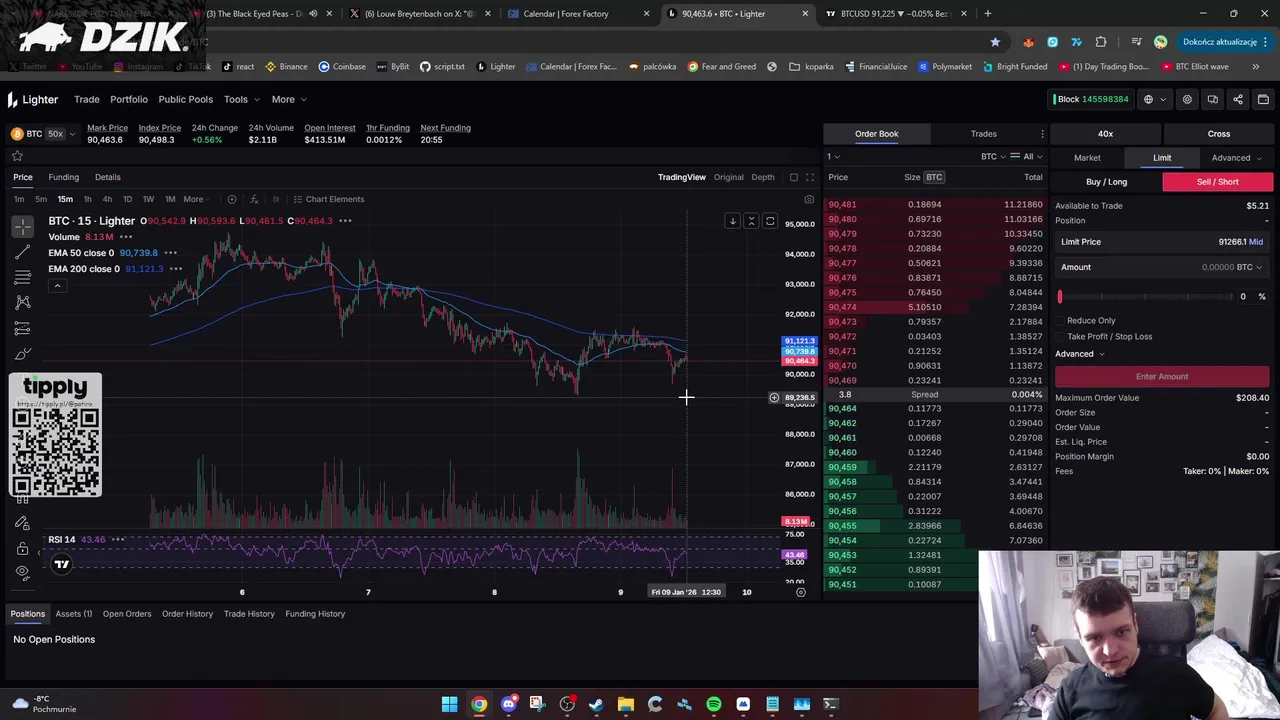
Task: Select the brush drawing tool
Action: coord(23,353)
